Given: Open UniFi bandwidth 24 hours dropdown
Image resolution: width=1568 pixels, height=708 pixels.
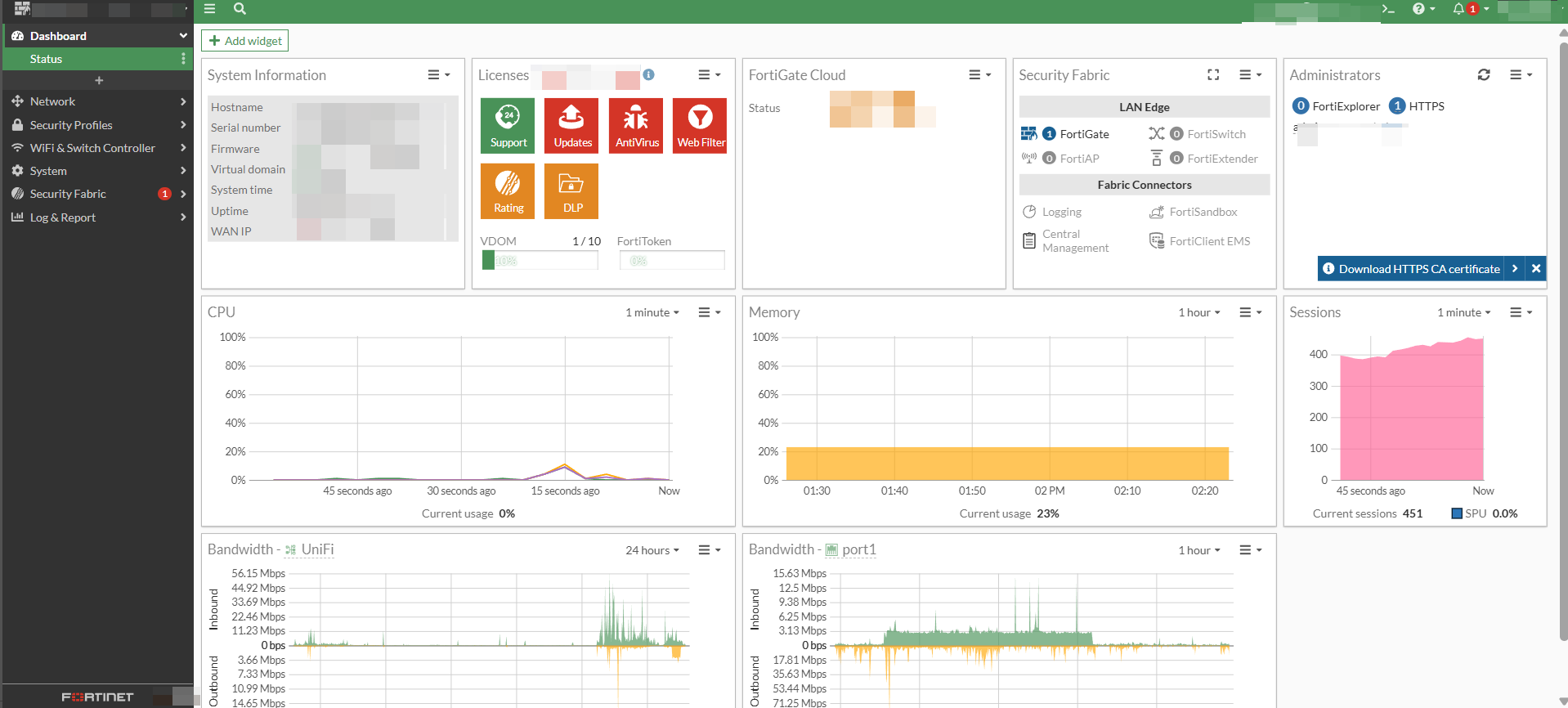Looking at the screenshot, I should tap(652, 550).
